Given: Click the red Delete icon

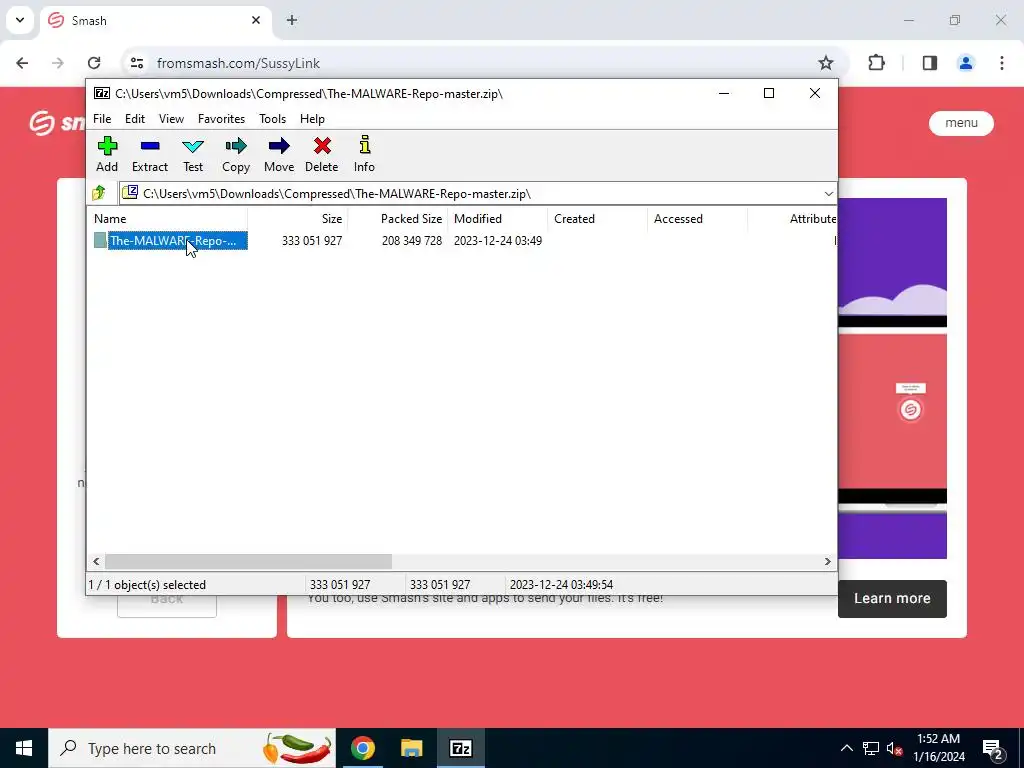Looking at the screenshot, I should (x=322, y=153).
